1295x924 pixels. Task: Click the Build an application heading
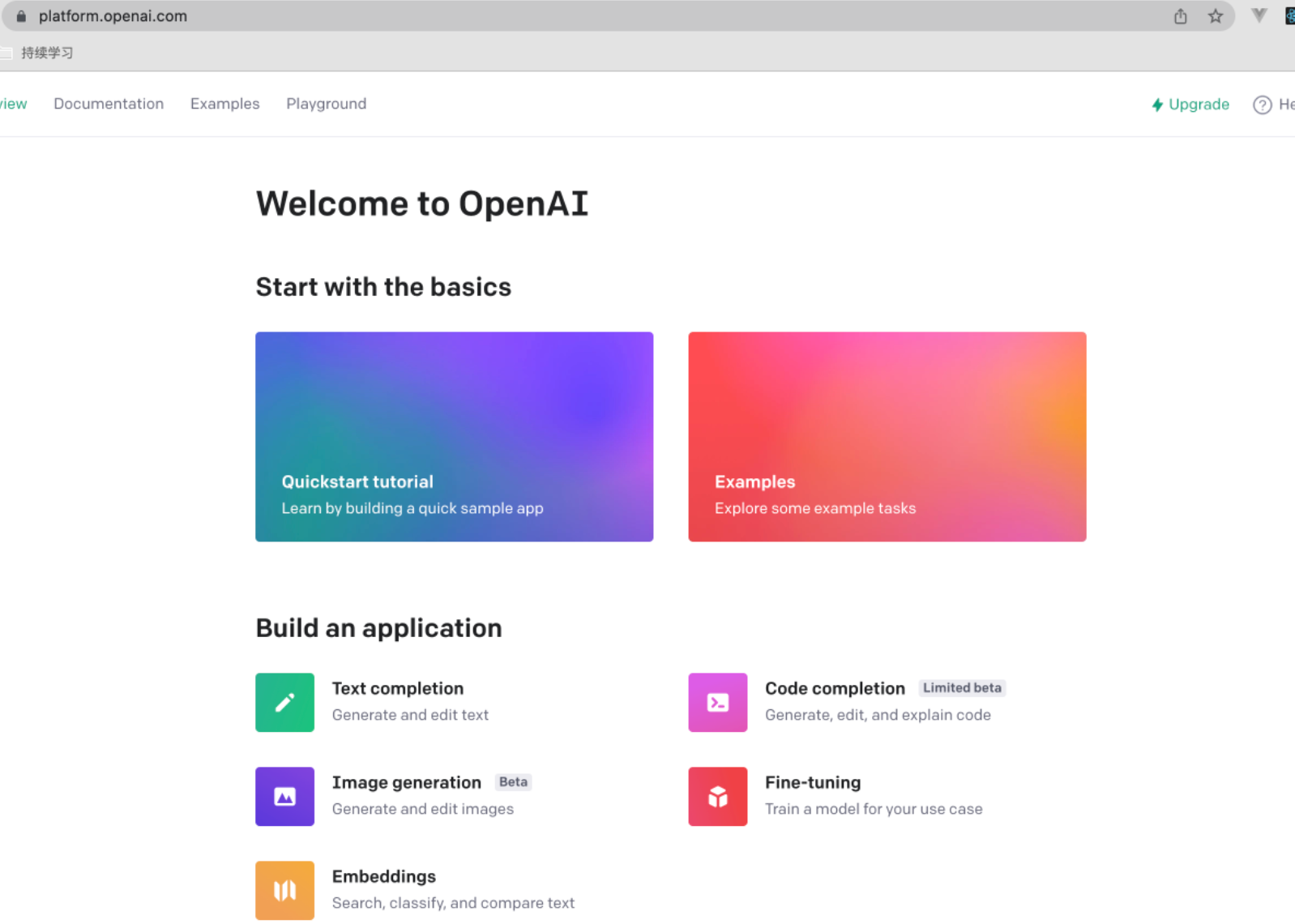pyautogui.click(x=379, y=628)
